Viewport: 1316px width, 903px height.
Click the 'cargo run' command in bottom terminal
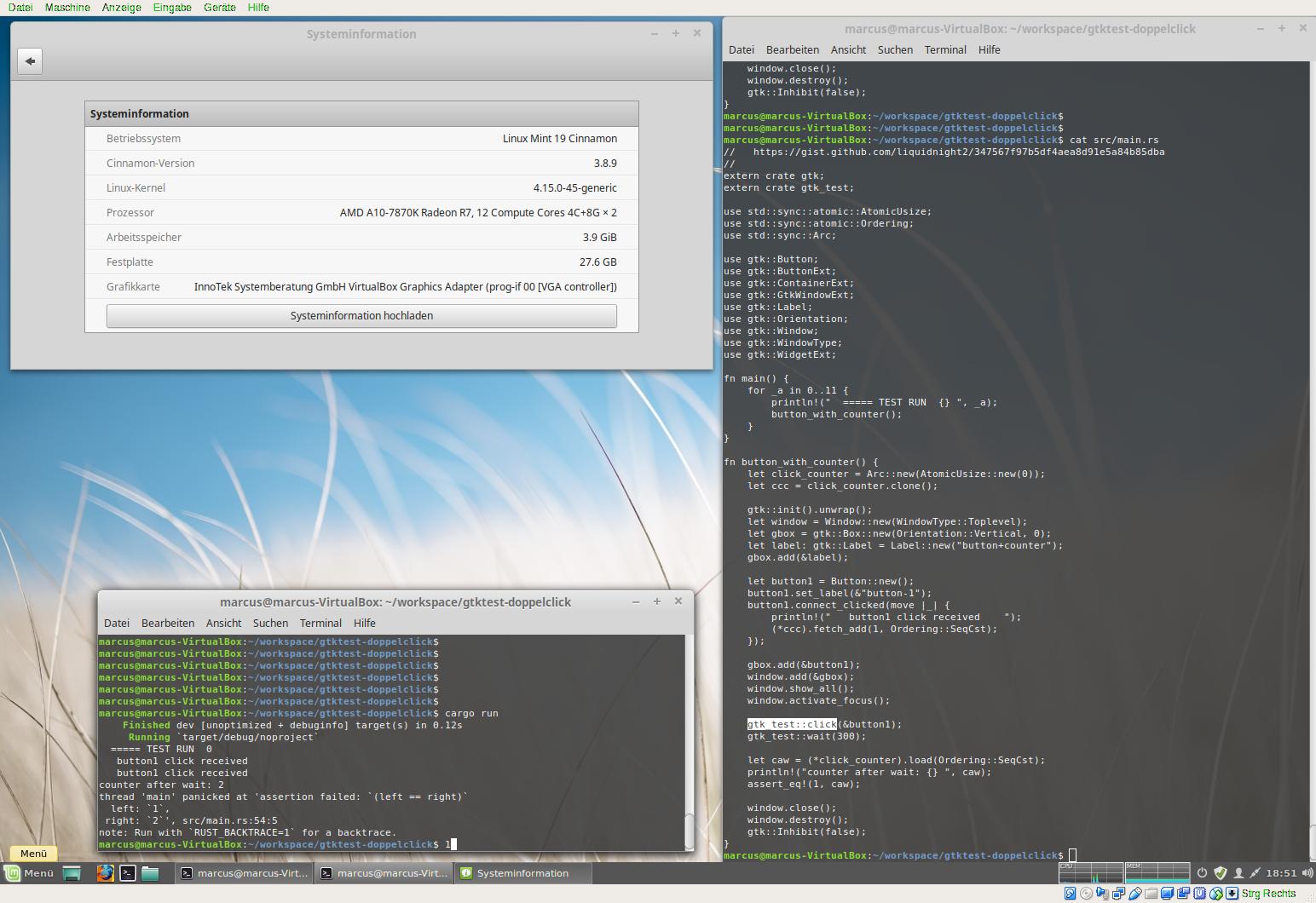click(471, 713)
